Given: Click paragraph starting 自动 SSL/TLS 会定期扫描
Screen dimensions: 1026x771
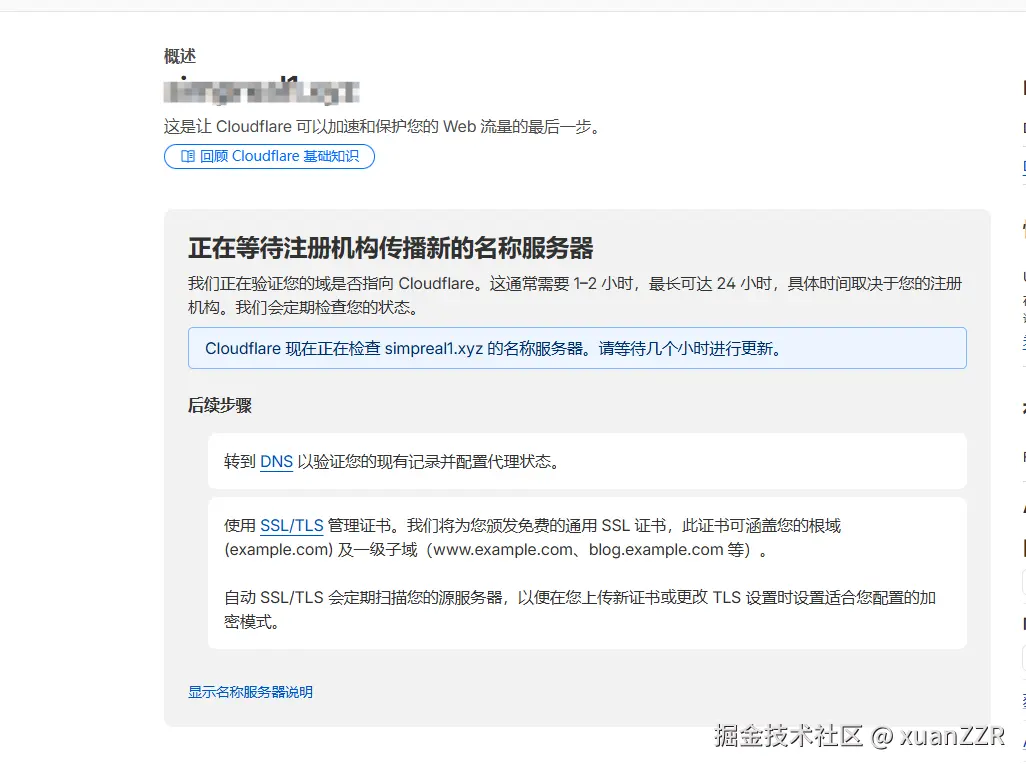Looking at the screenshot, I should coord(580,609).
